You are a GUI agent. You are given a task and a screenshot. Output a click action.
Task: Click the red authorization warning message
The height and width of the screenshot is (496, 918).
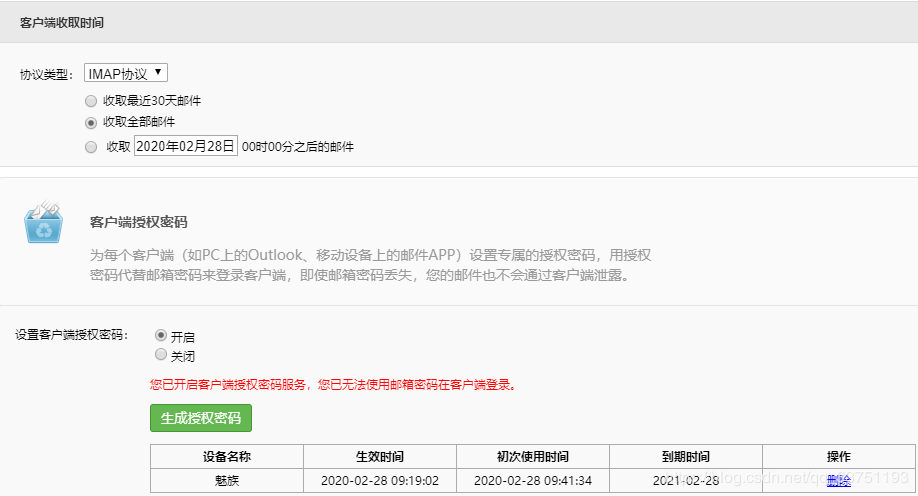pos(334,385)
